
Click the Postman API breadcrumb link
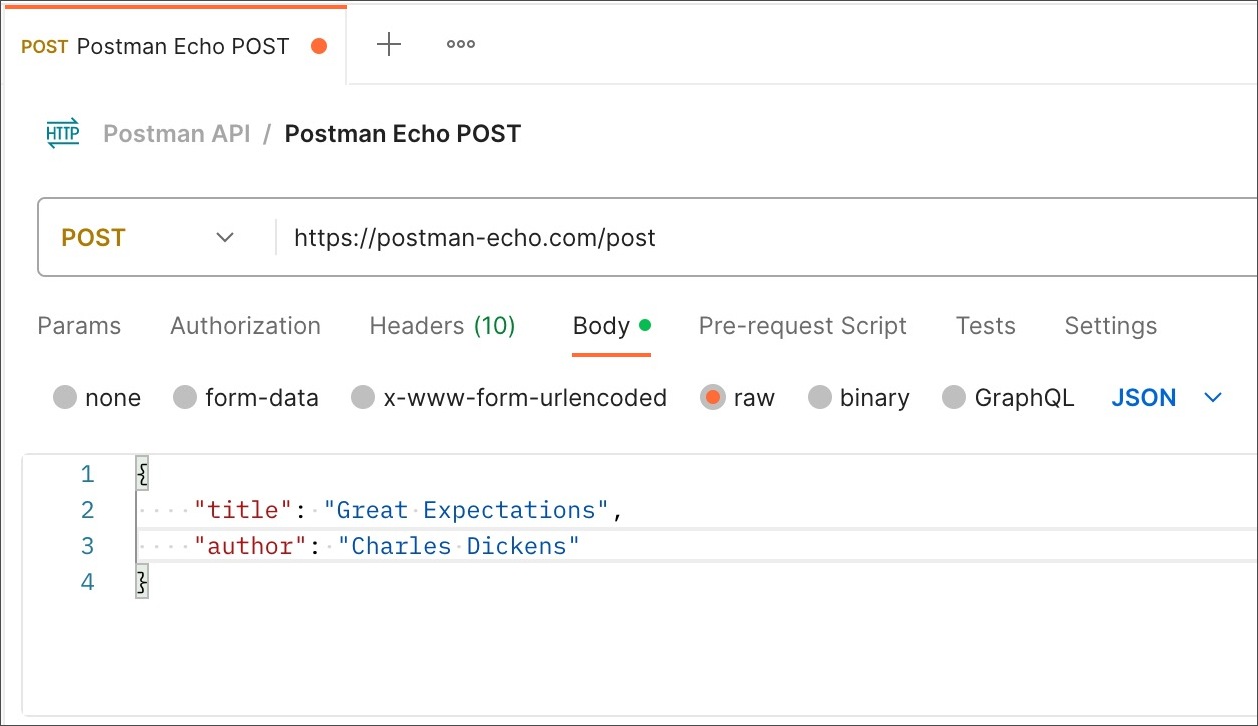(x=177, y=134)
